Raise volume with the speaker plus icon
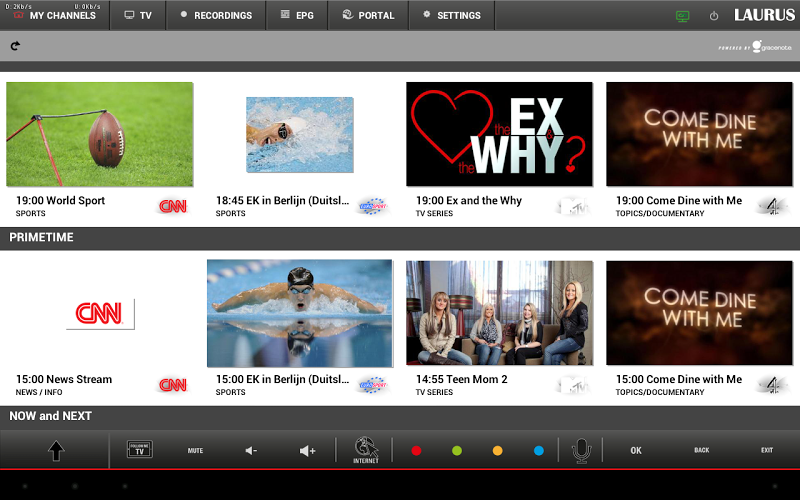Image resolution: width=800 pixels, height=500 pixels. tap(307, 451)
